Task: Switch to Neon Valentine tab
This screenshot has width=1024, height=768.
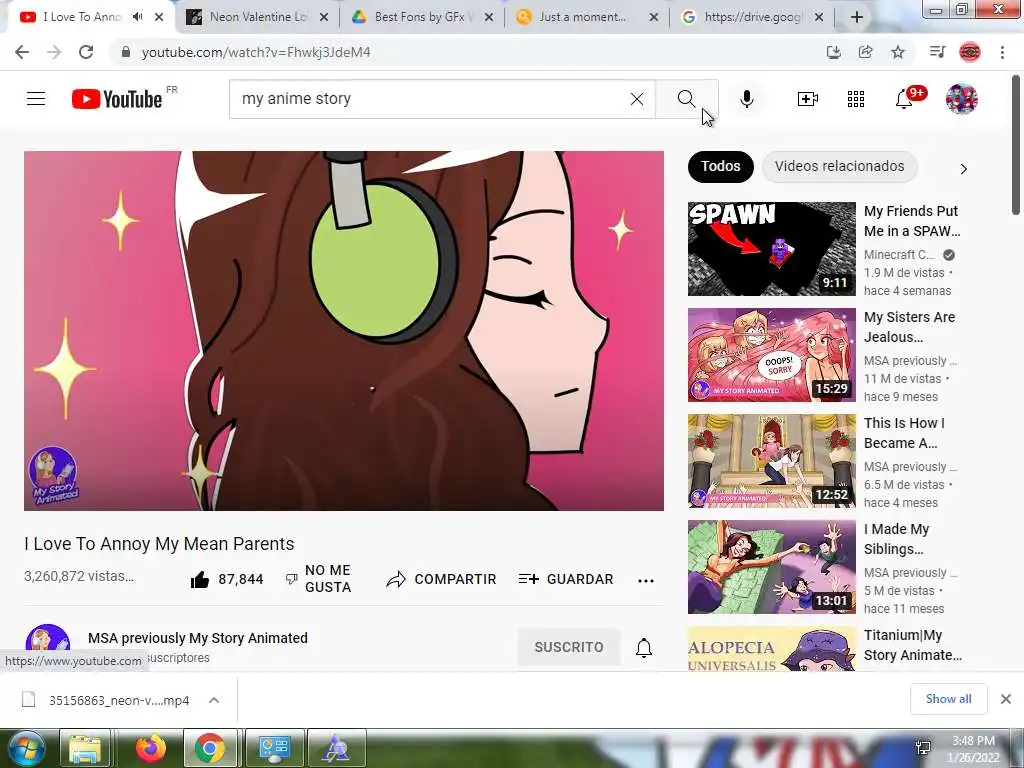Action: click(x=258, y=17)
